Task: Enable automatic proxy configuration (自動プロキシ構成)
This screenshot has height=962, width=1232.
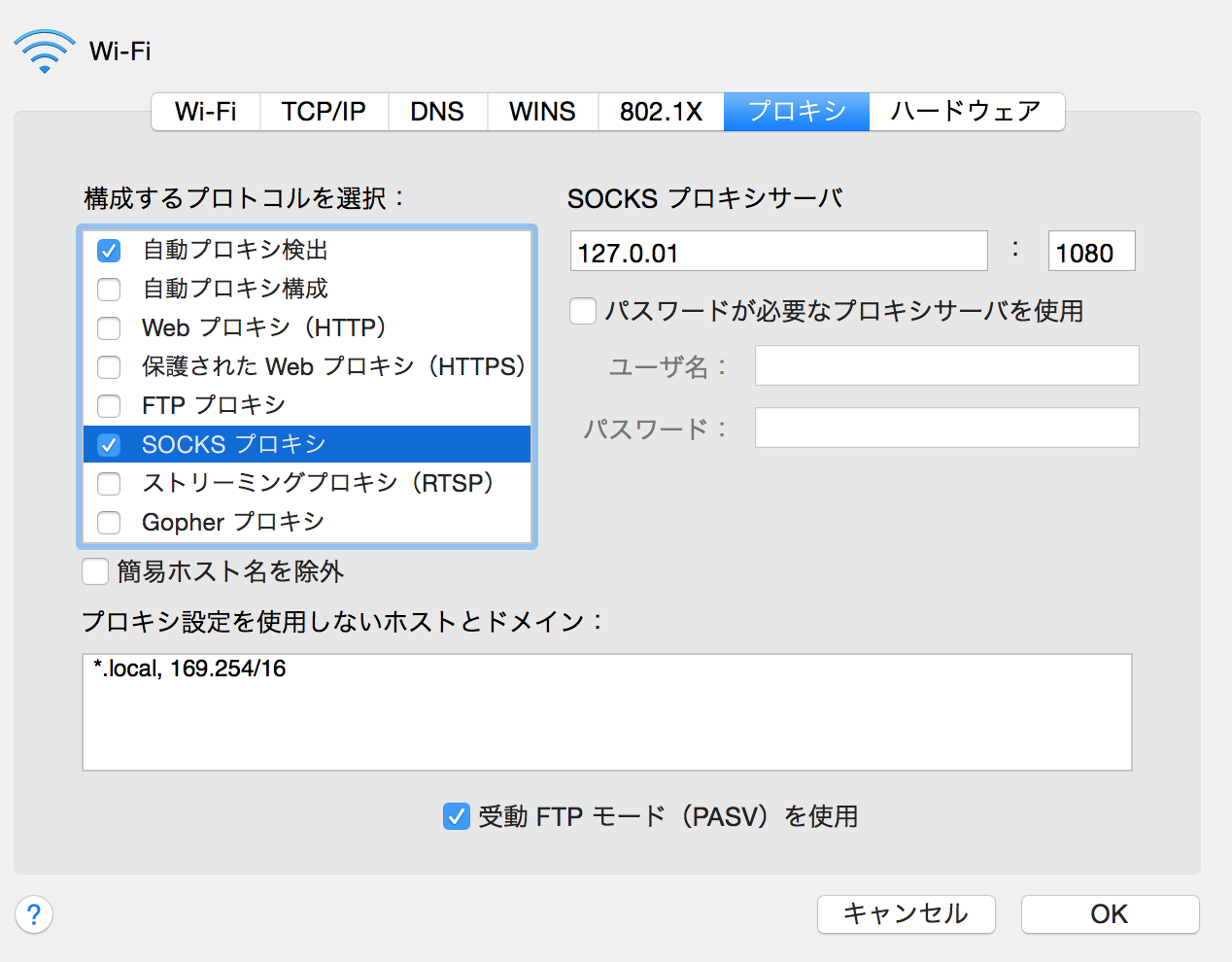Action: point(108,289)
